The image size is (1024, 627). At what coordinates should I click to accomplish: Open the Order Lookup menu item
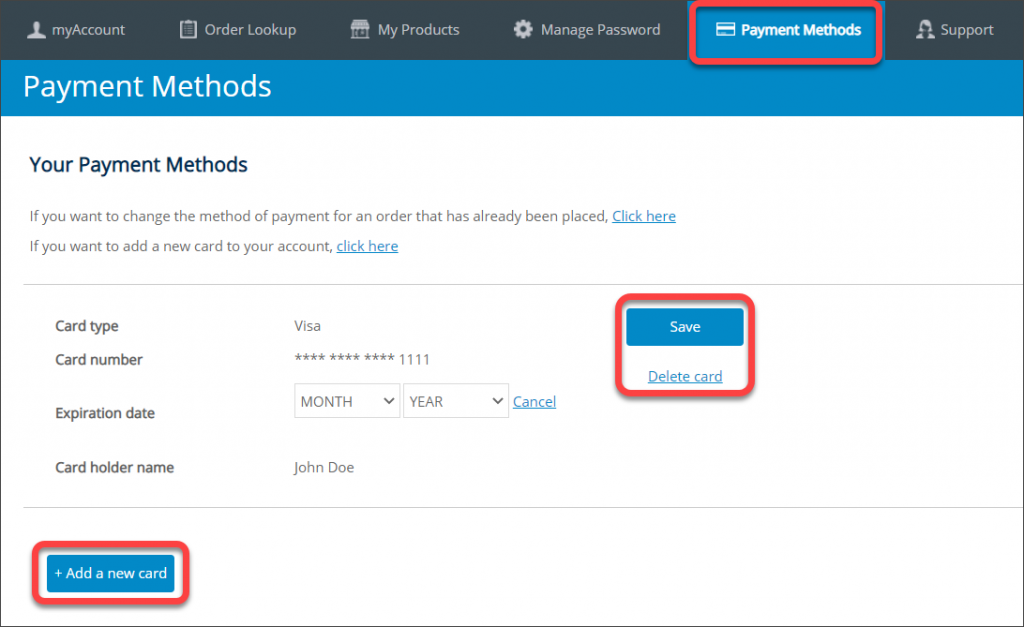point(250,30)
